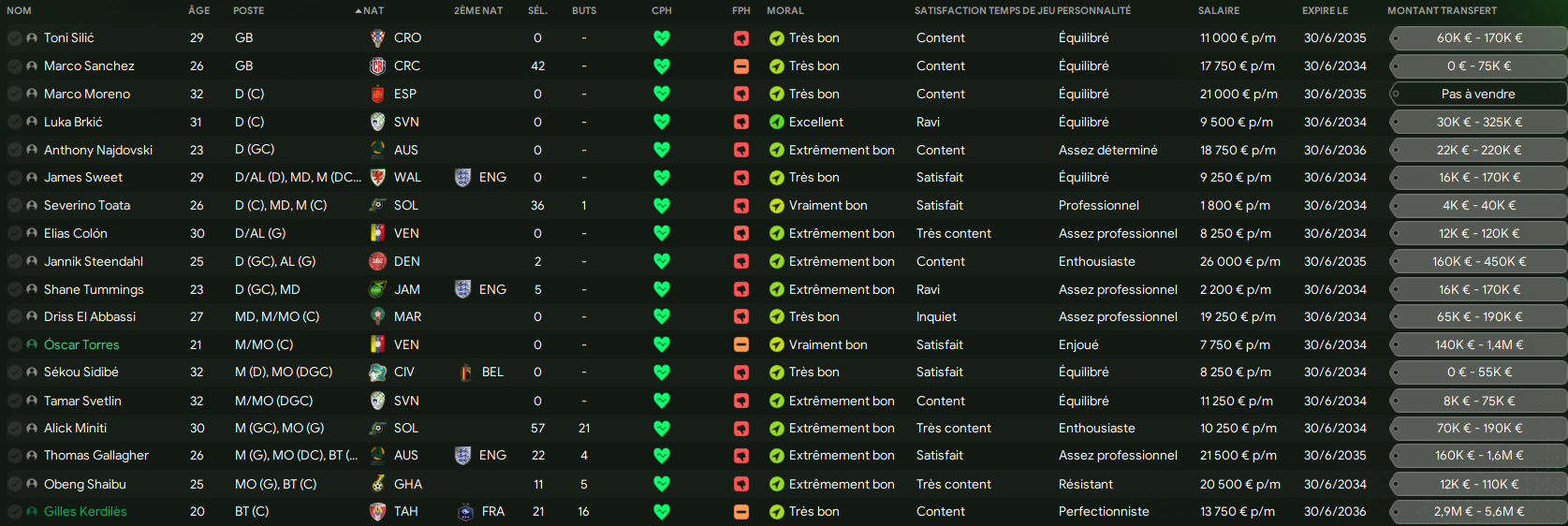Image resolution: width=1568 pixels, height=526 pixels.
Task: Click Marco Sanchez's orange match sharpness icon
Action: tap(741, 66)
